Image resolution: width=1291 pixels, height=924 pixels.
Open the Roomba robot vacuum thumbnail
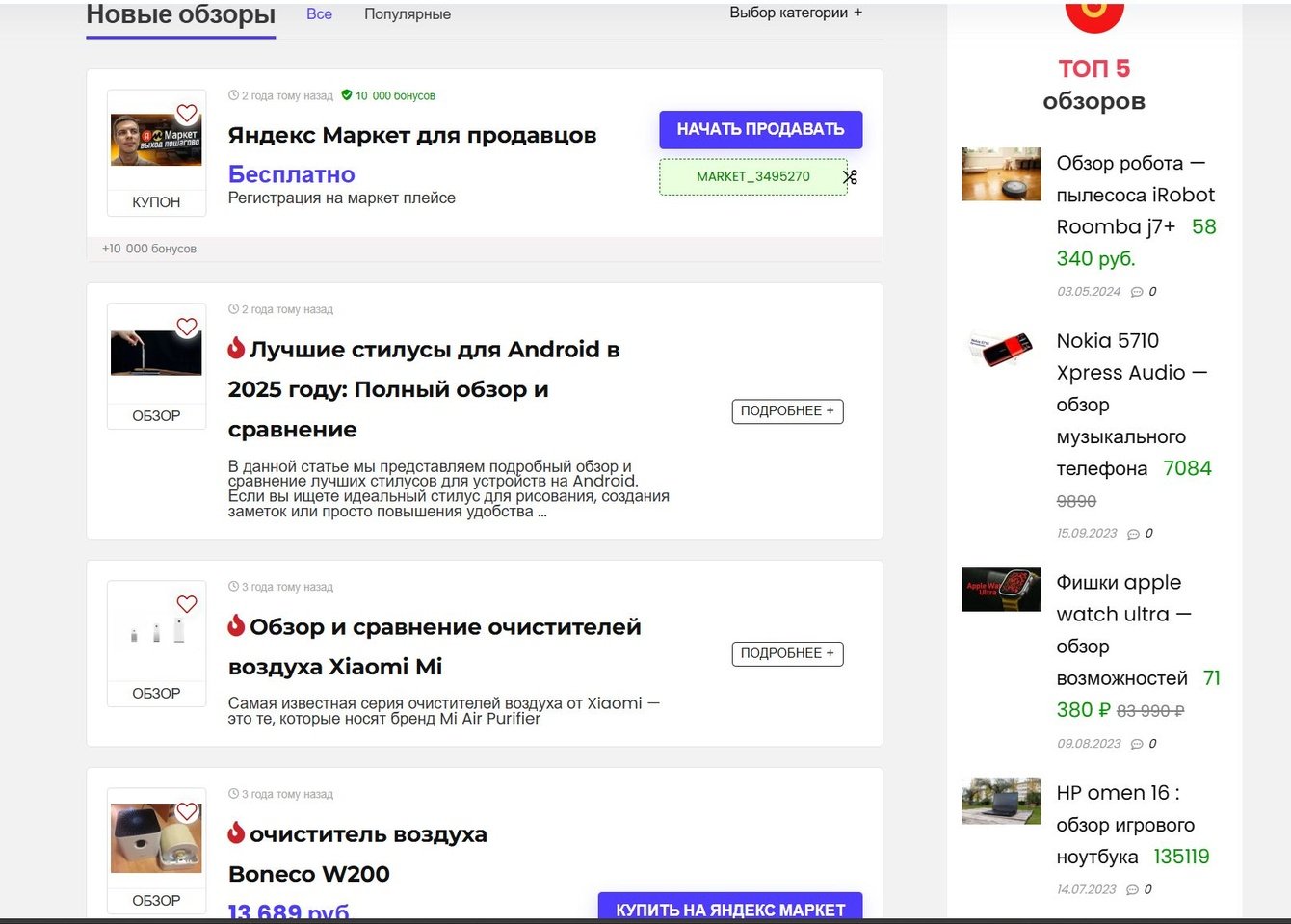[1001, 173]
